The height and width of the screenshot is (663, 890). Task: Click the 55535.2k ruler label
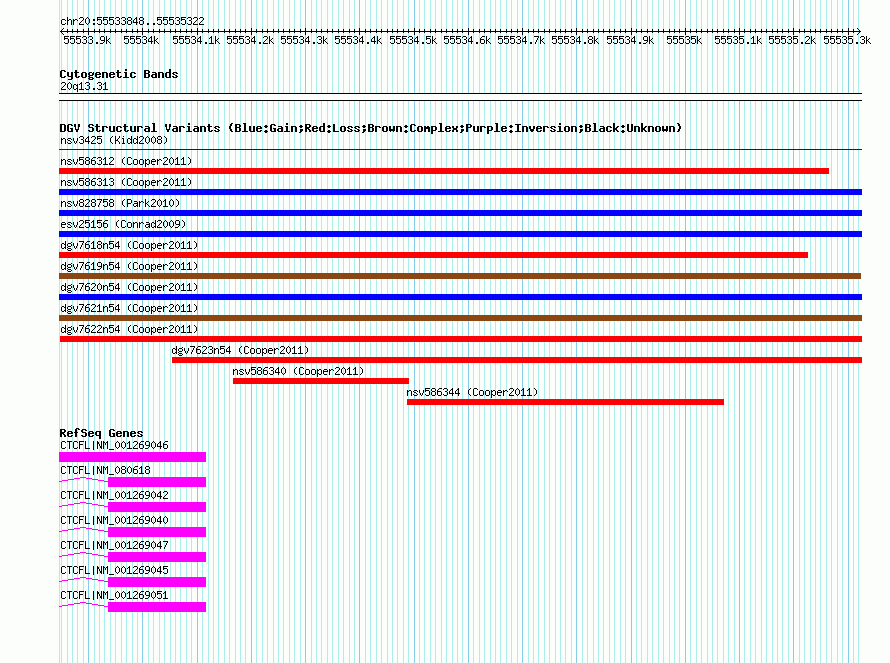[792, 40]
